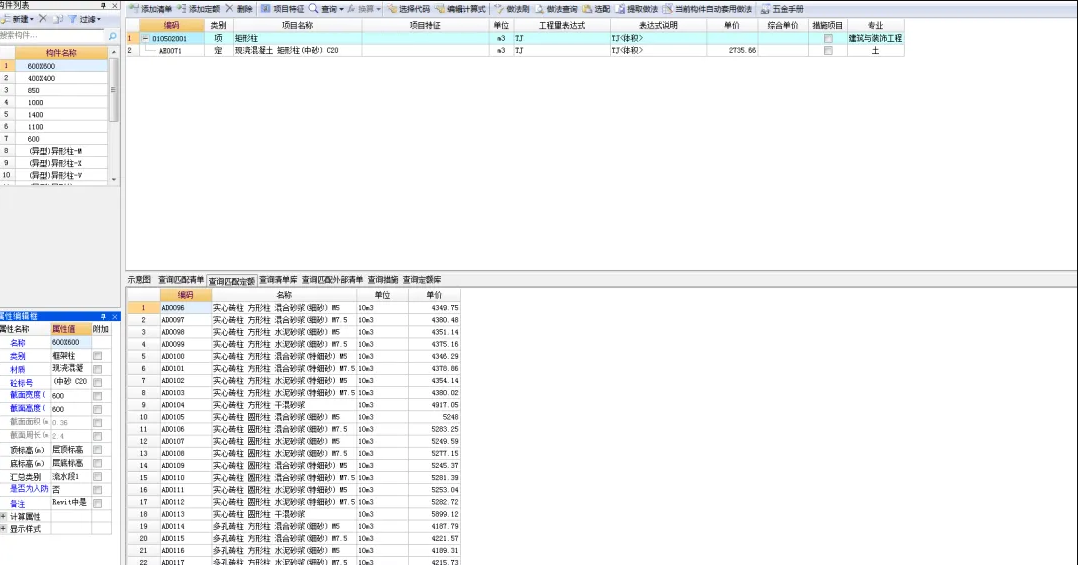
Task: Check the 附加 box for 截面高度
Action: tap(98, 409)
